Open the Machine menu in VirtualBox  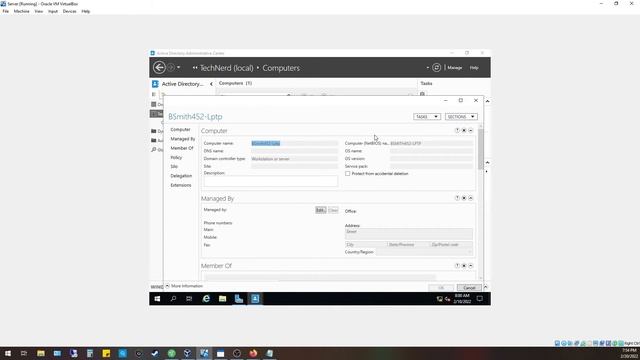click(21, 11)
